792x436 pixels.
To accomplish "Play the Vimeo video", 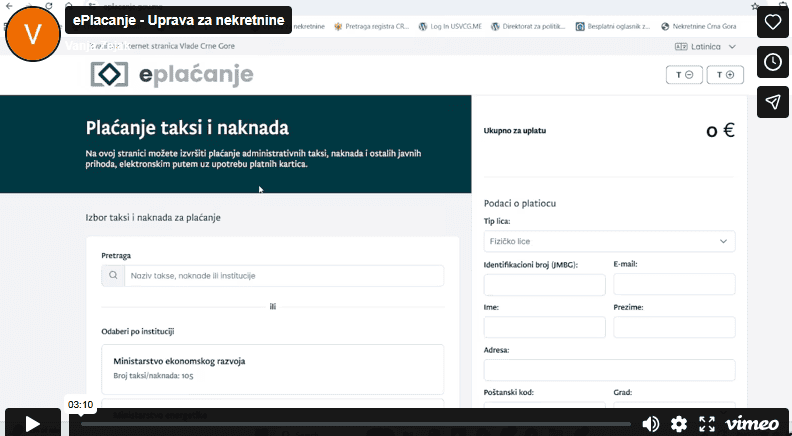I will pos(32,423).
